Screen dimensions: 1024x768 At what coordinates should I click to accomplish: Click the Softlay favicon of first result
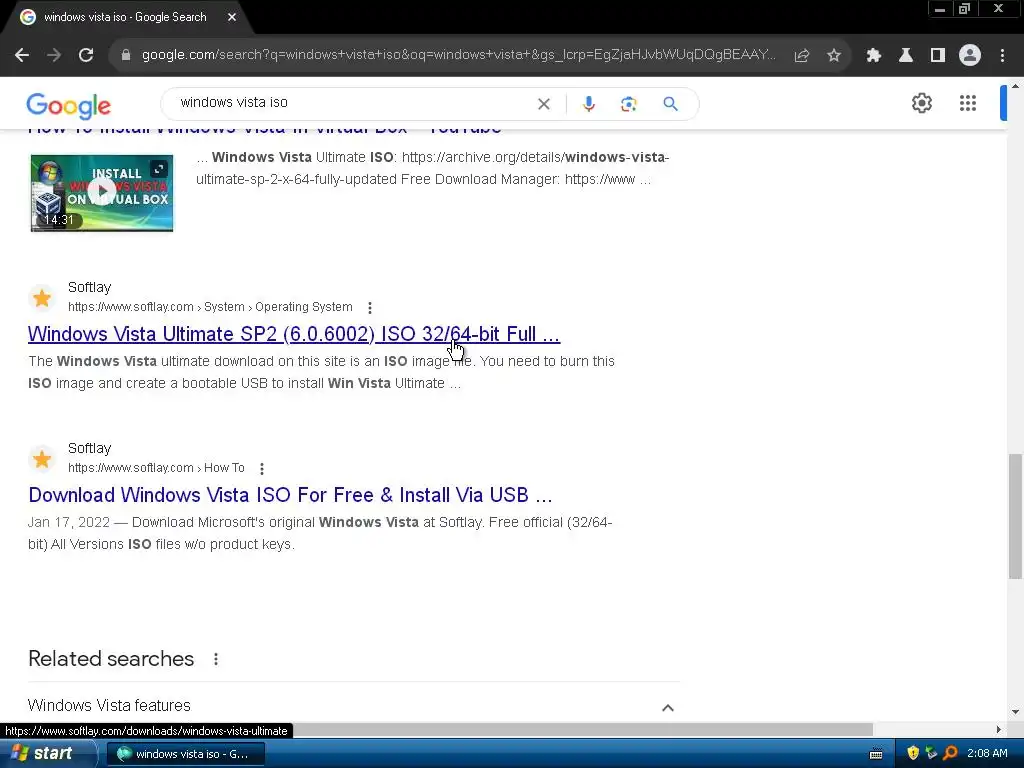coord(42,298)
